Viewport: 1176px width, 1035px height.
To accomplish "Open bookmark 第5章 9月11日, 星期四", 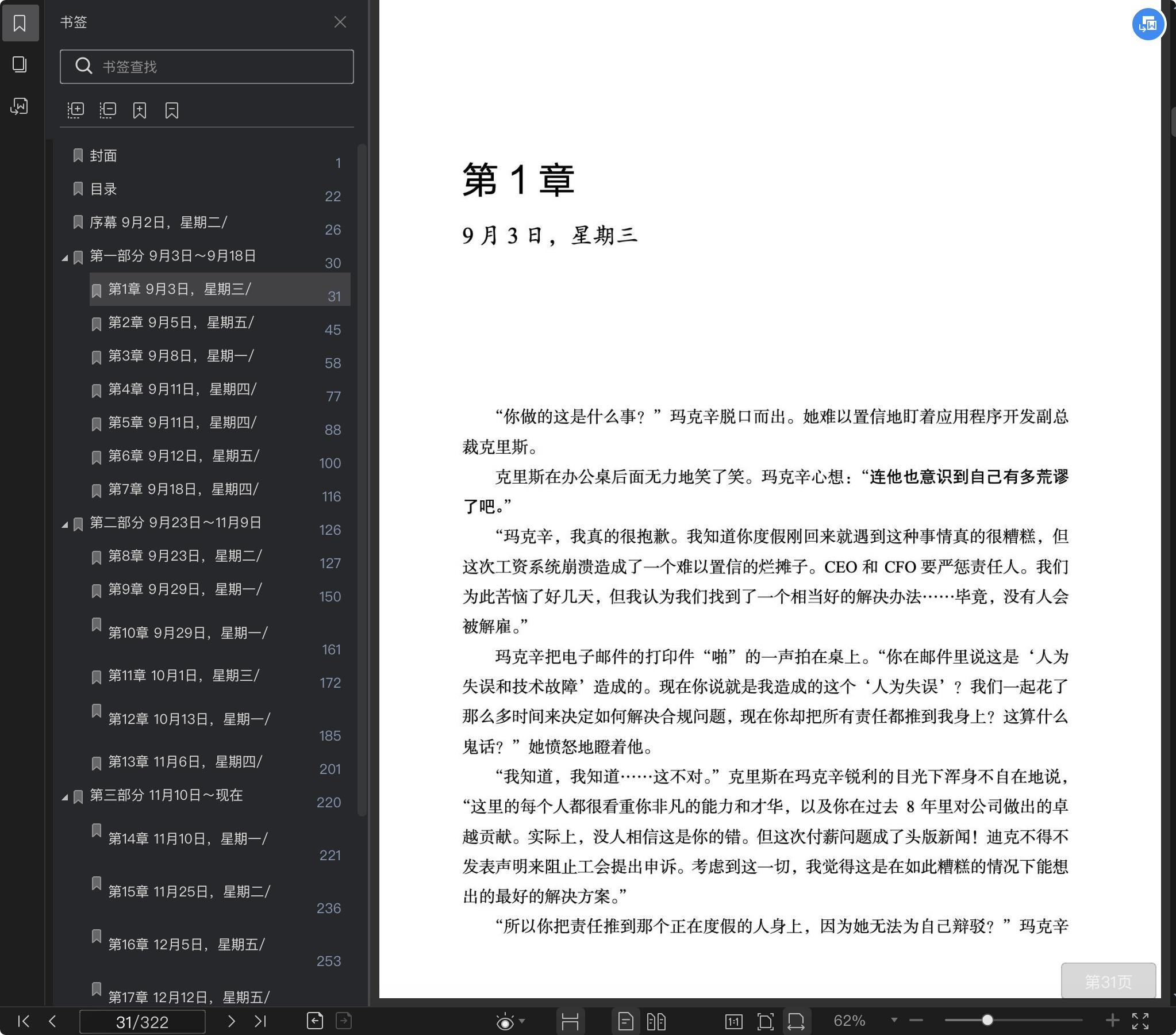I will [182, 423].
